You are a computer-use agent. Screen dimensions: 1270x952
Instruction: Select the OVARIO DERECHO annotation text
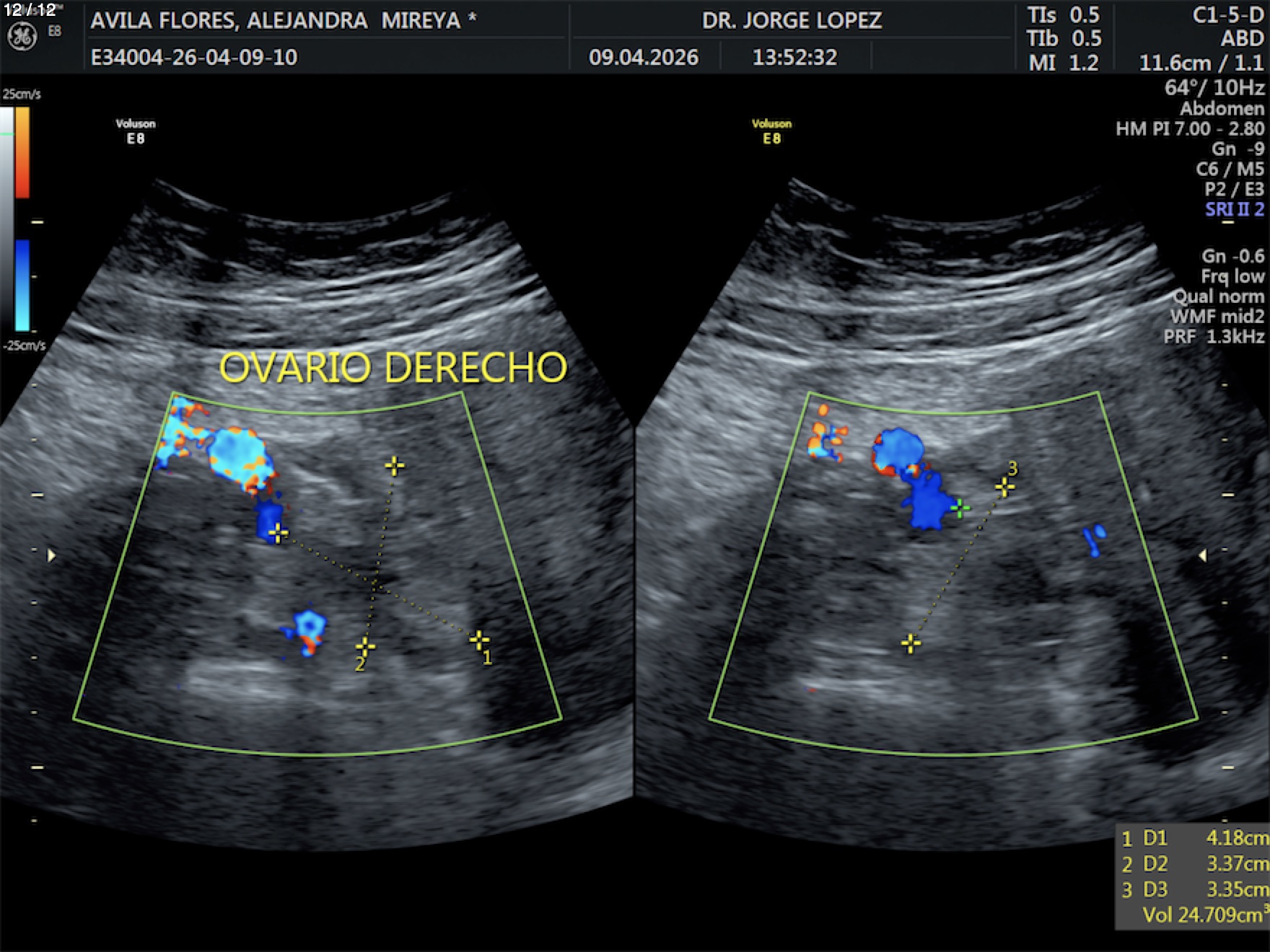(393, 367)
